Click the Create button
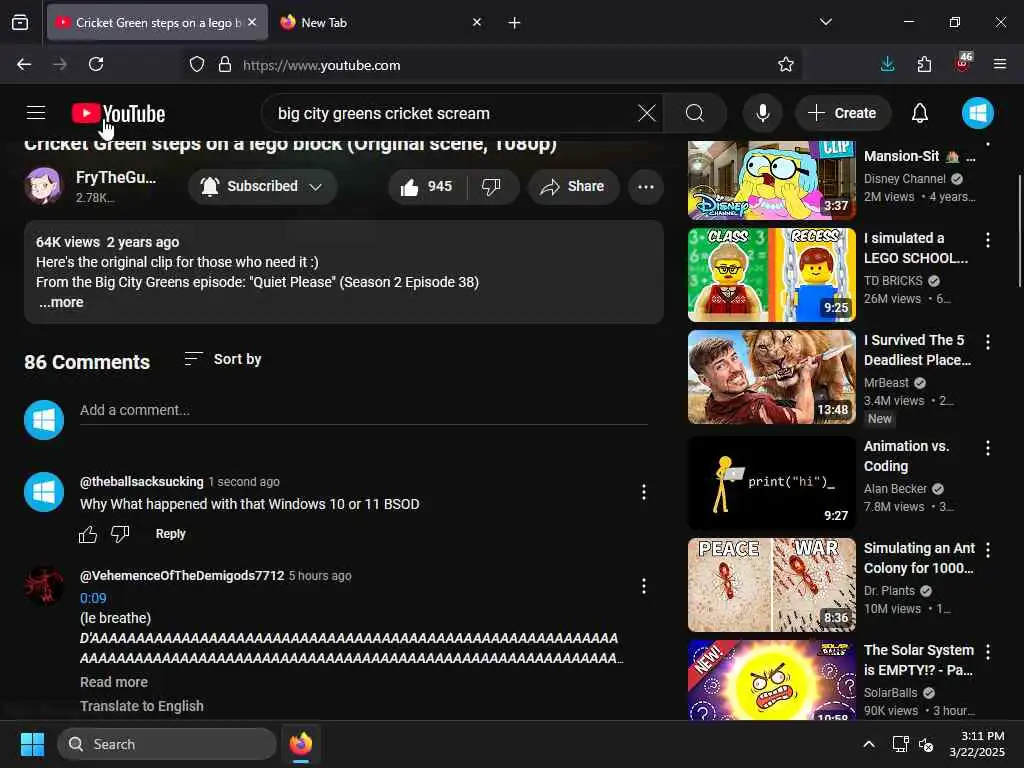1024x768 pixels. [x=842, y=113]
